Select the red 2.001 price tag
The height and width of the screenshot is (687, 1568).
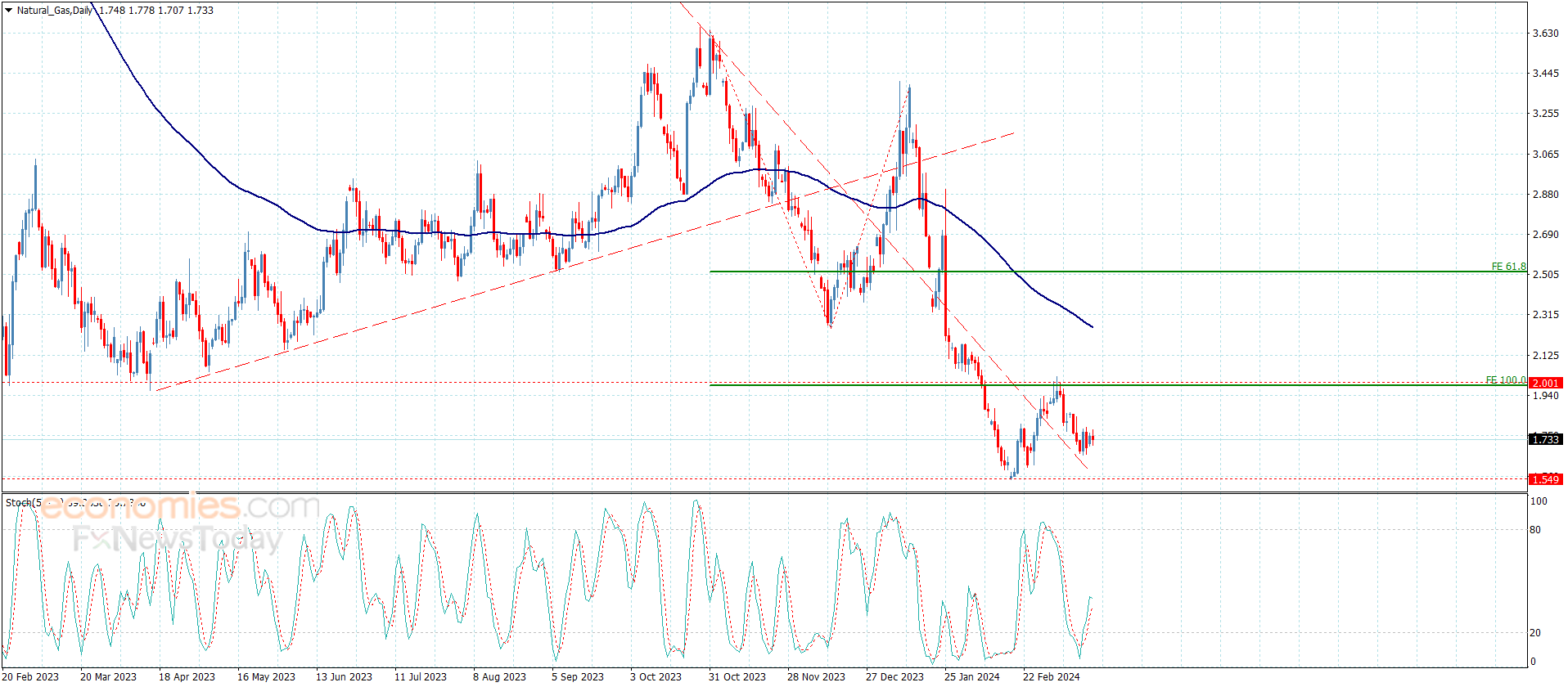(1545, 383)
